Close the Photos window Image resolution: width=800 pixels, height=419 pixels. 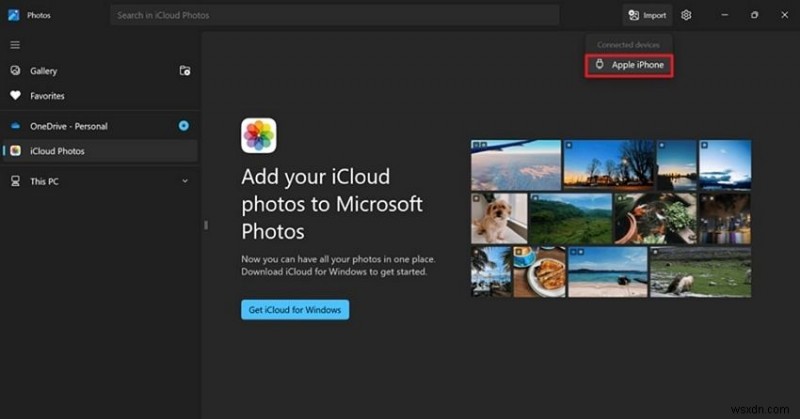point(784,15)
